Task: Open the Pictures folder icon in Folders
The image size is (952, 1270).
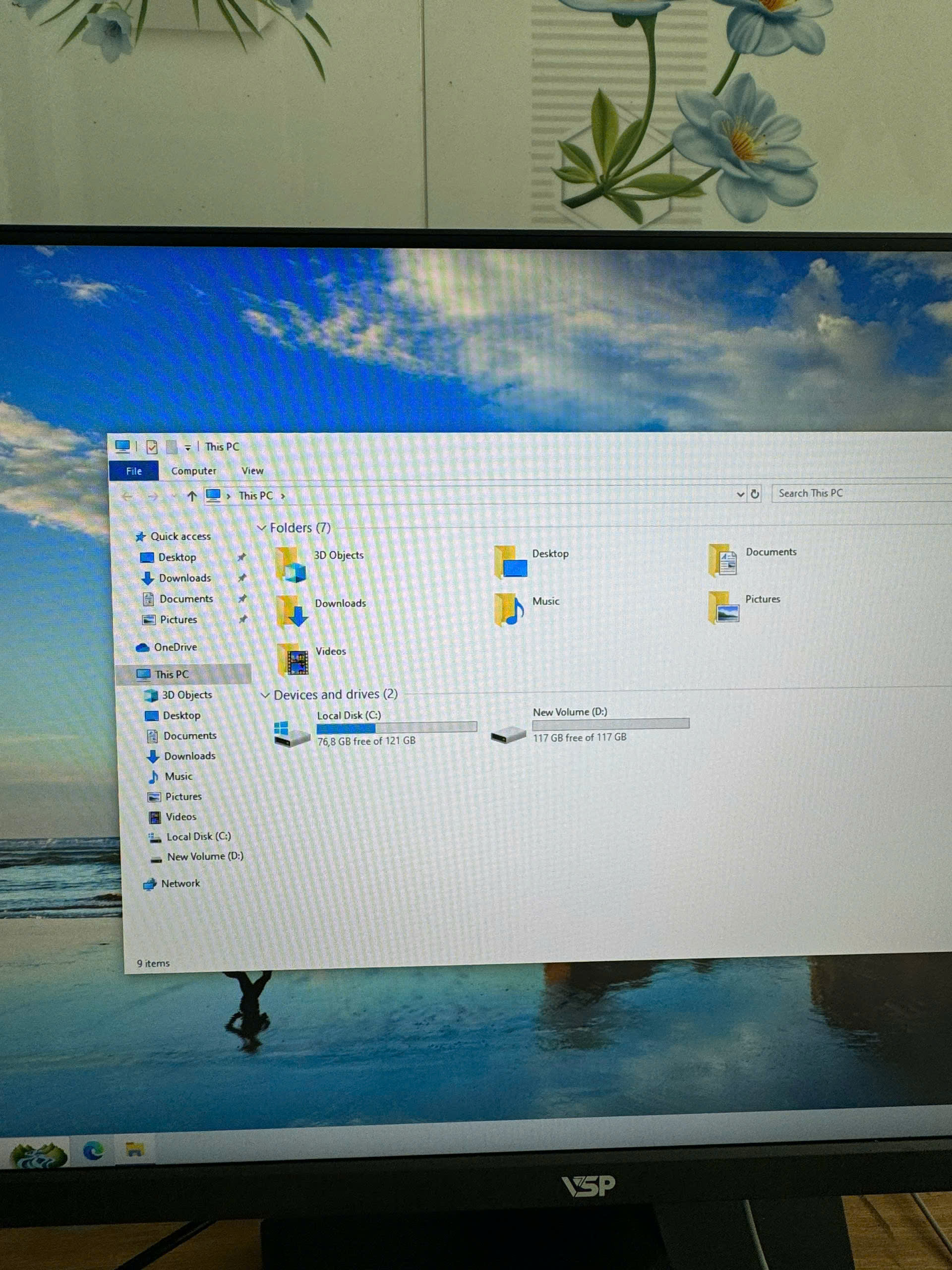Action: tap(723, 607)
